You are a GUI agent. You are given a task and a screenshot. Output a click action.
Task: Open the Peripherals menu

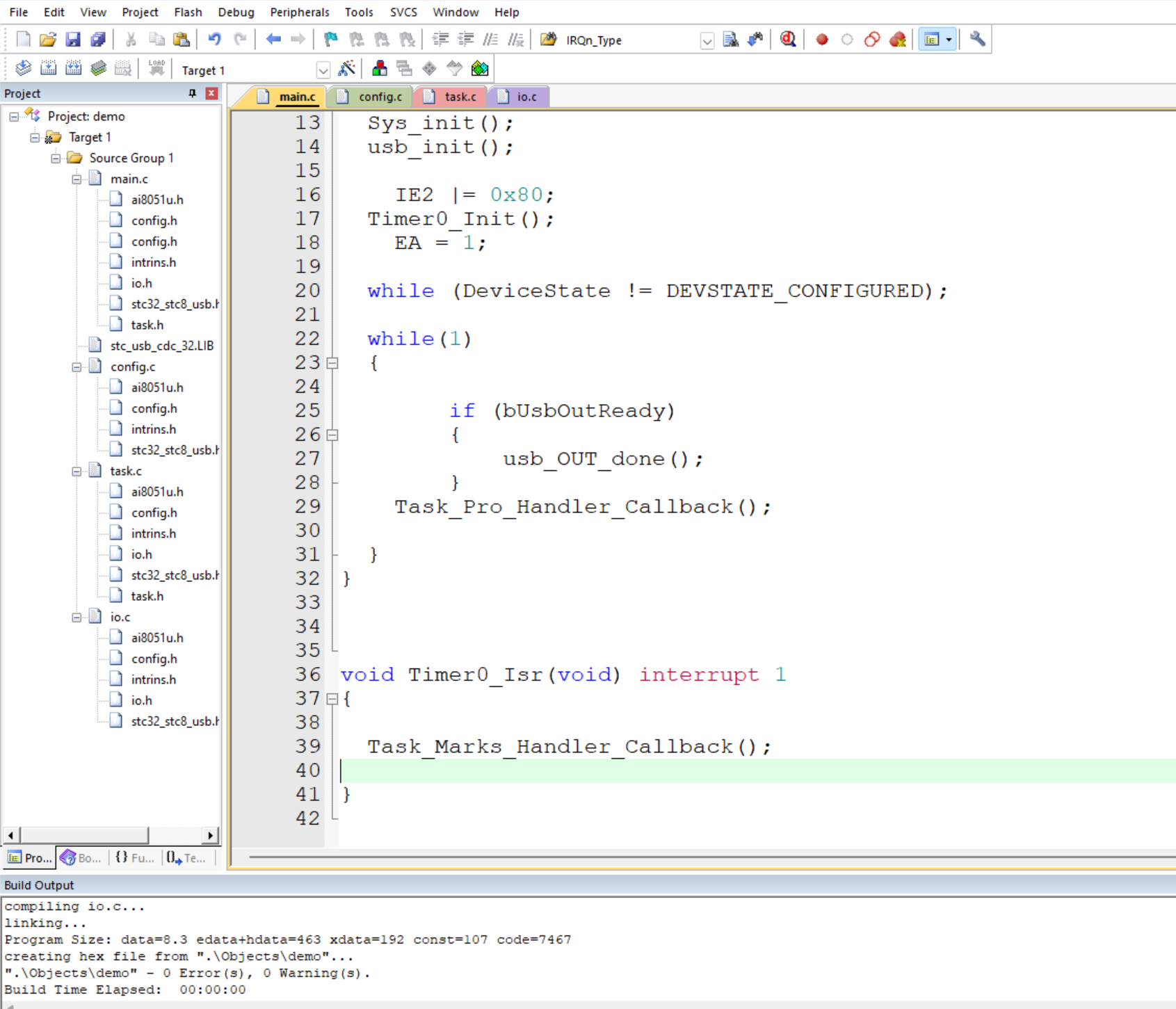[300, 12]
